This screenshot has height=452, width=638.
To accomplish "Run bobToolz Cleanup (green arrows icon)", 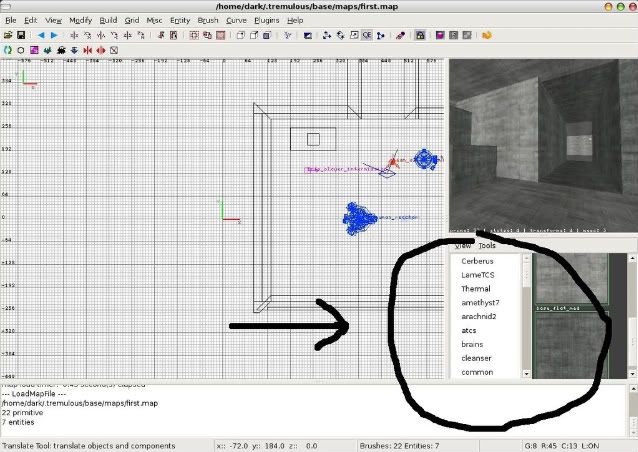I will [x=8, y=50].
